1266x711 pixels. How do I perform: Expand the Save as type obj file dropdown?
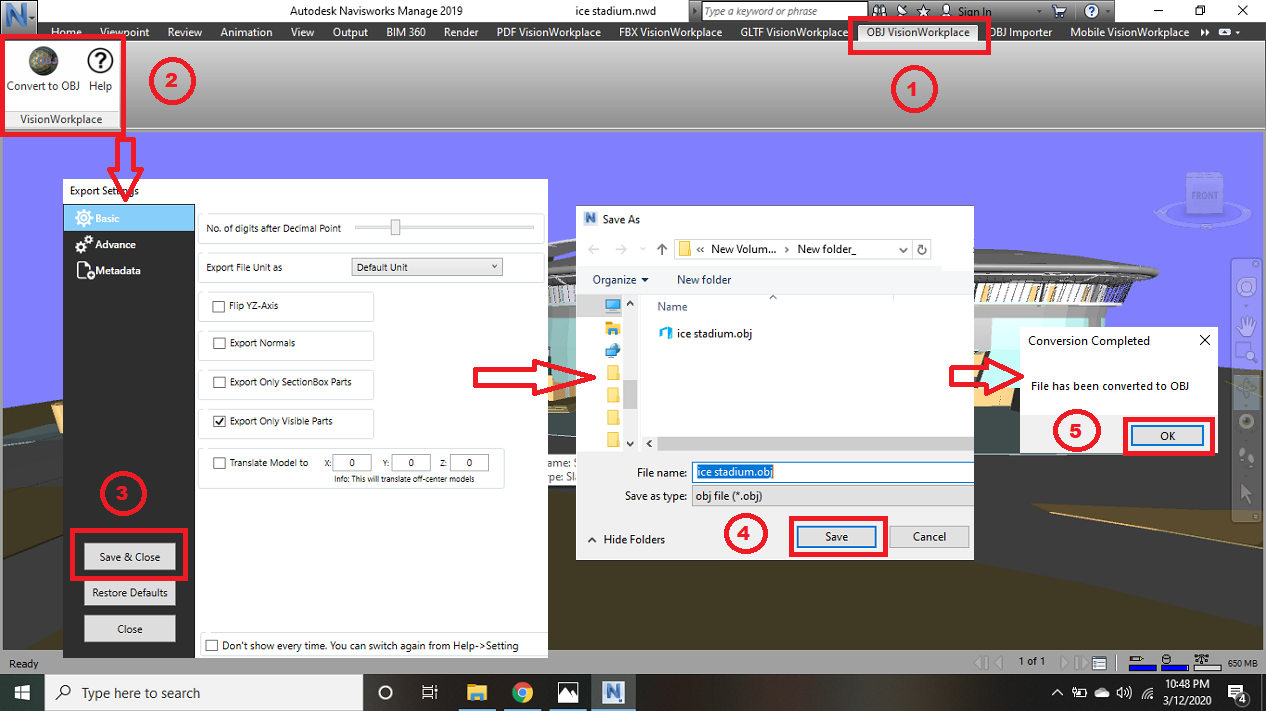(832, 496)
